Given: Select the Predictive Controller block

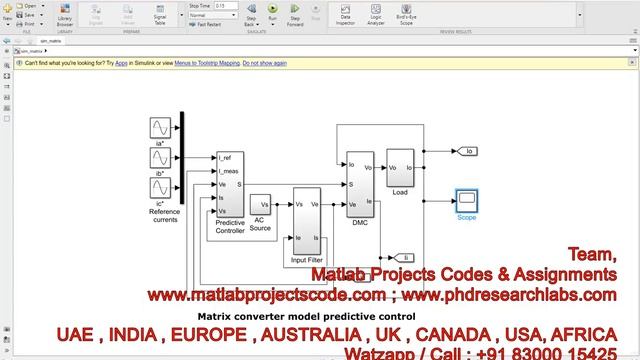Looking at the screenshot, I should (x=230, y=185).
